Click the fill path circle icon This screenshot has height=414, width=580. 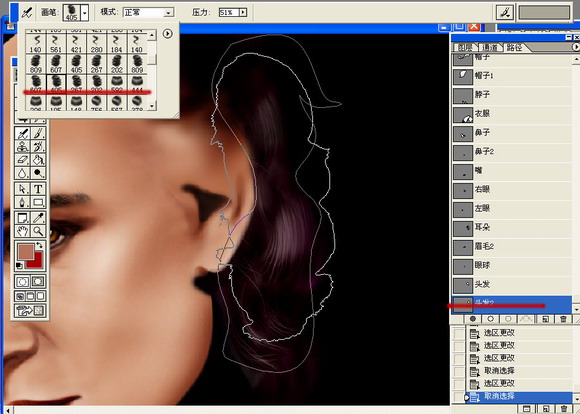pos(473,319)
